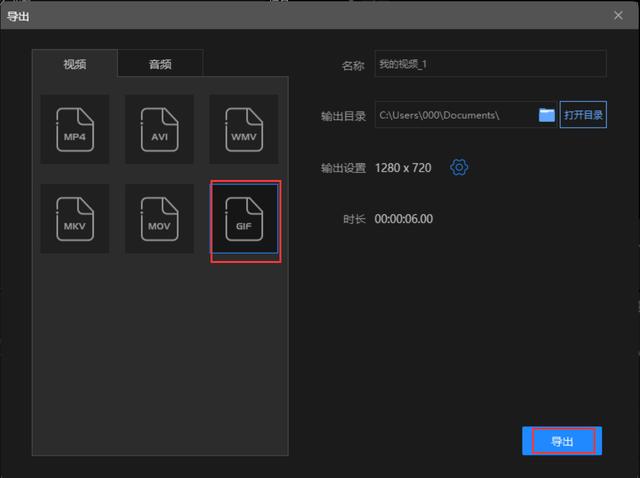Choose AVI as export format
This screenshot has width=640, height=478.
159,130
